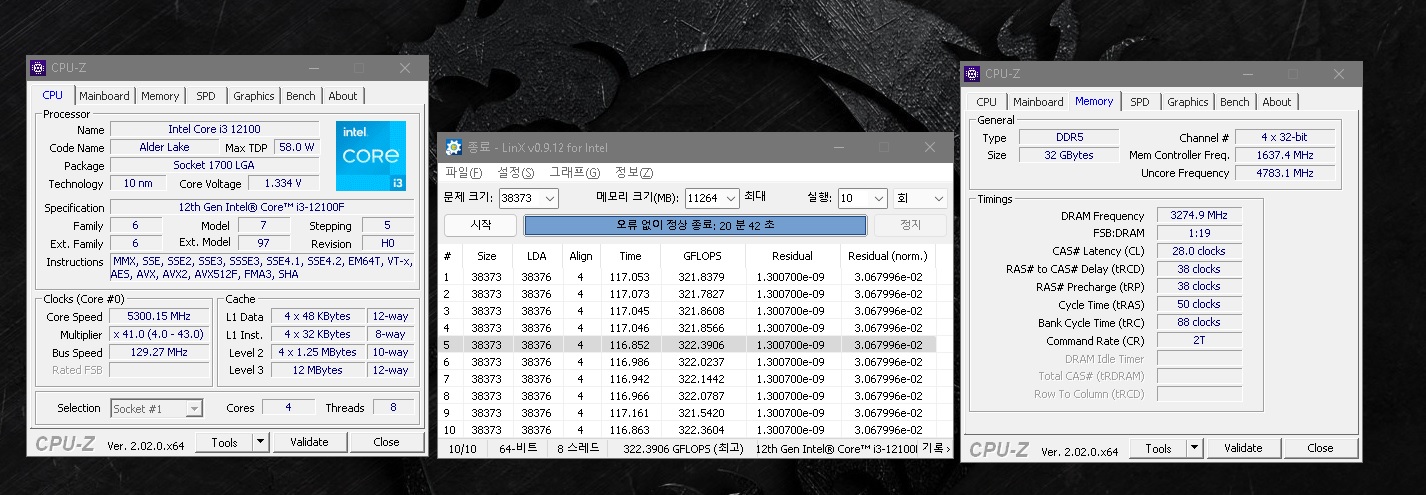Click the 시작 start button in LinX
The image size is (1426, 495).
(480, 225)
